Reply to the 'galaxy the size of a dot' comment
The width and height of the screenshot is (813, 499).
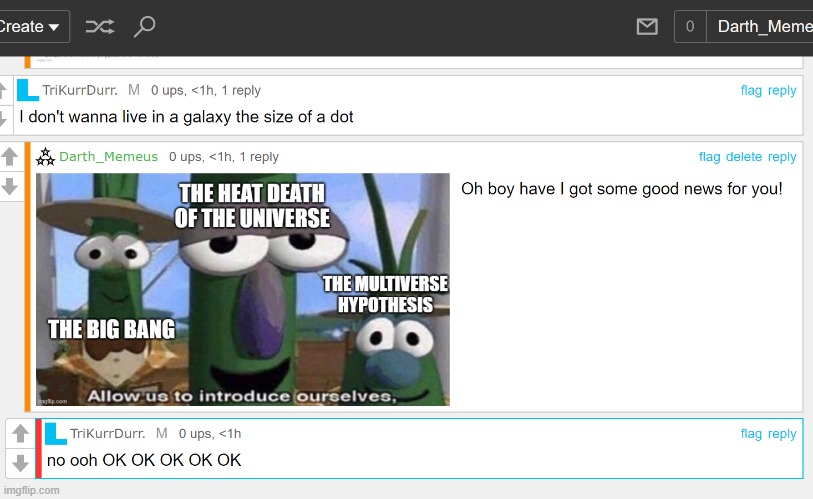click(x=782, y=90)
